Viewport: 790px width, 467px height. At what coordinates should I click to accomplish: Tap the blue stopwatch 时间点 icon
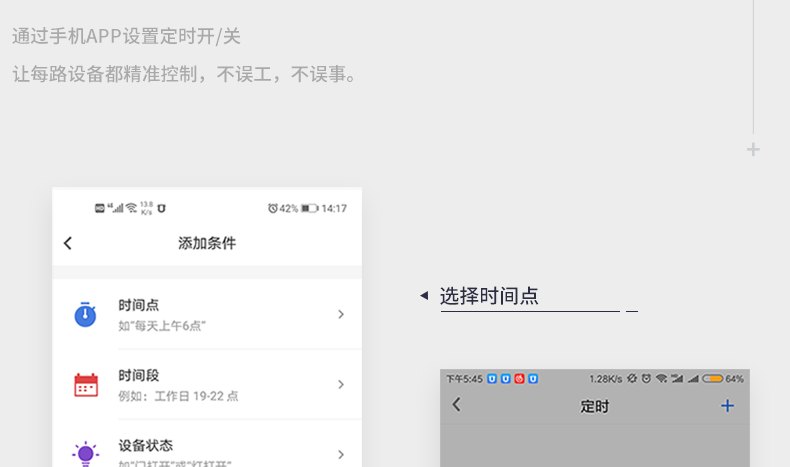coord(86,314)
